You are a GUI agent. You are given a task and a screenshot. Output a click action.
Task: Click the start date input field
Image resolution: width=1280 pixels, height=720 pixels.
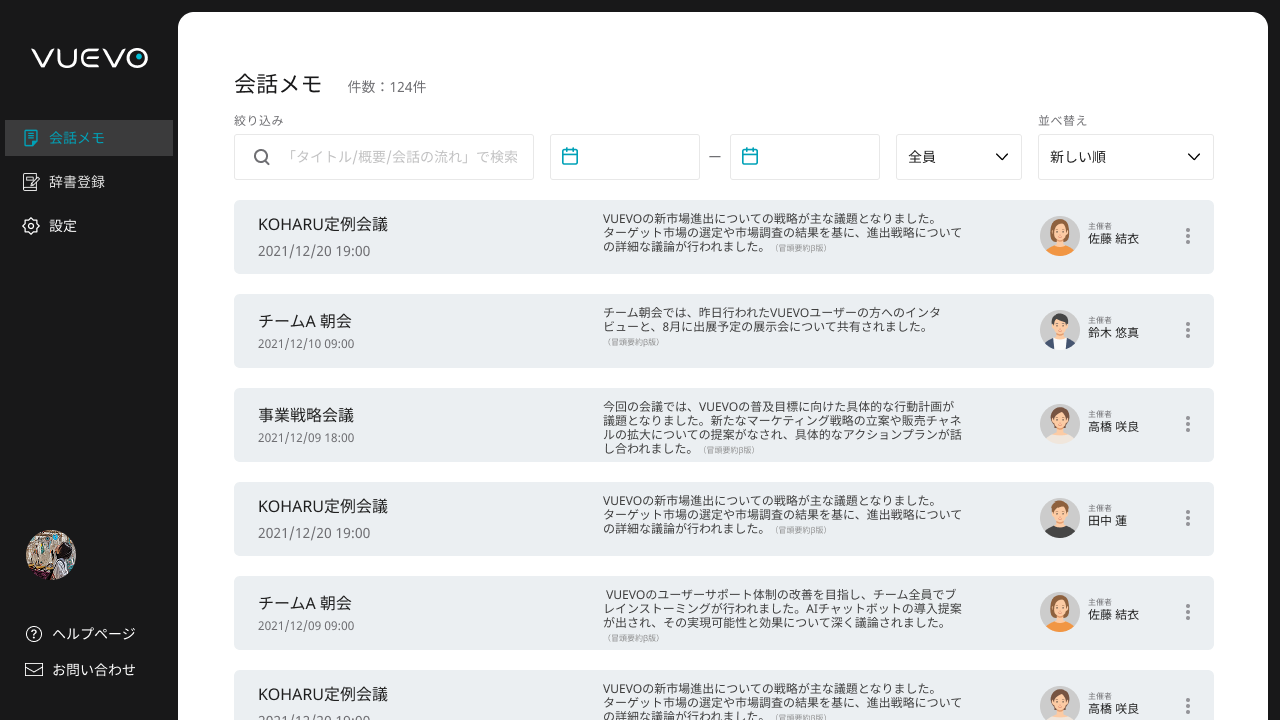[x=625, y=157]
